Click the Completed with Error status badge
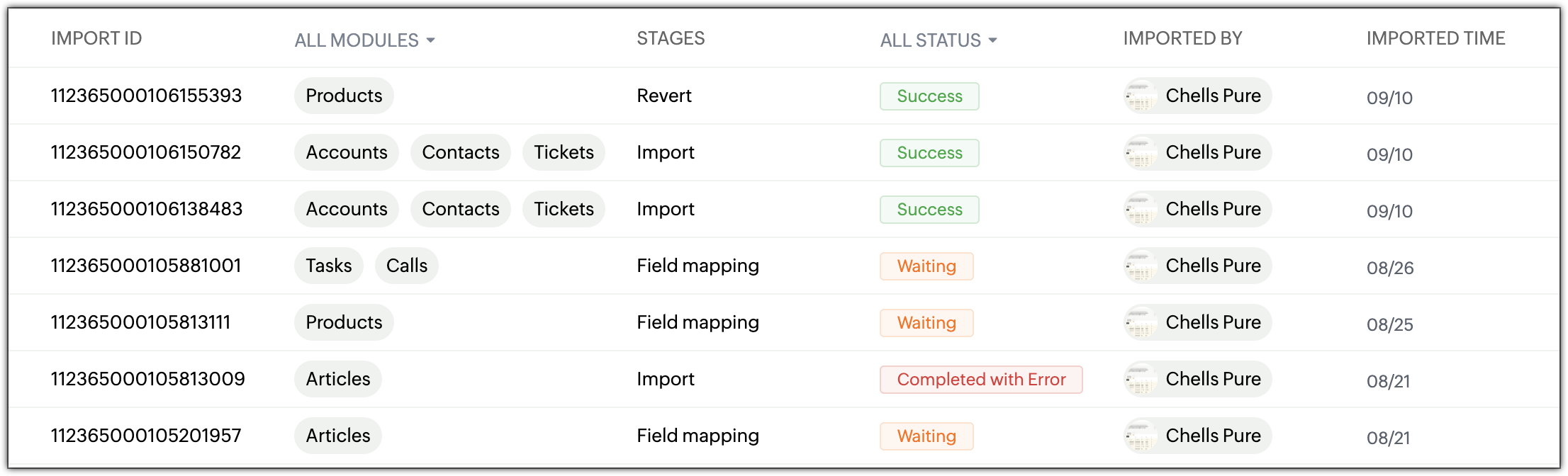1568x476 pixels. pyautogui.click(x=981, y=379)
